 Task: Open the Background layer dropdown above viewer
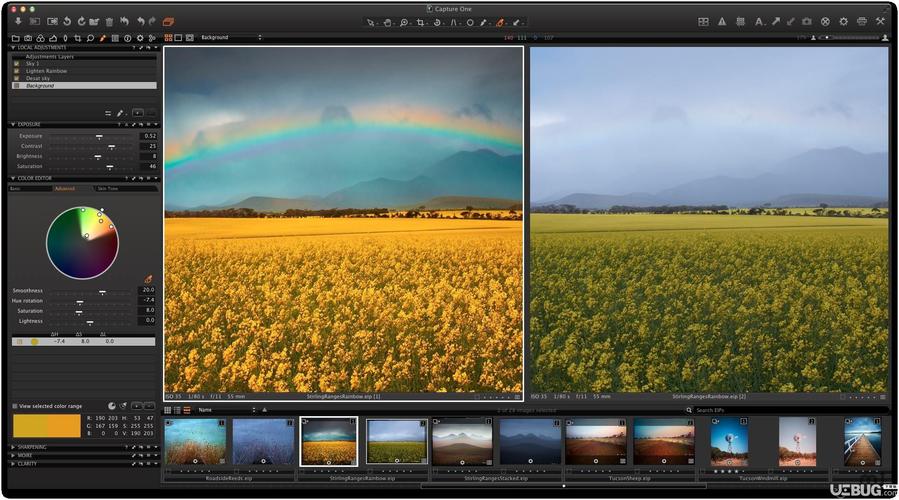coord(230,37)
